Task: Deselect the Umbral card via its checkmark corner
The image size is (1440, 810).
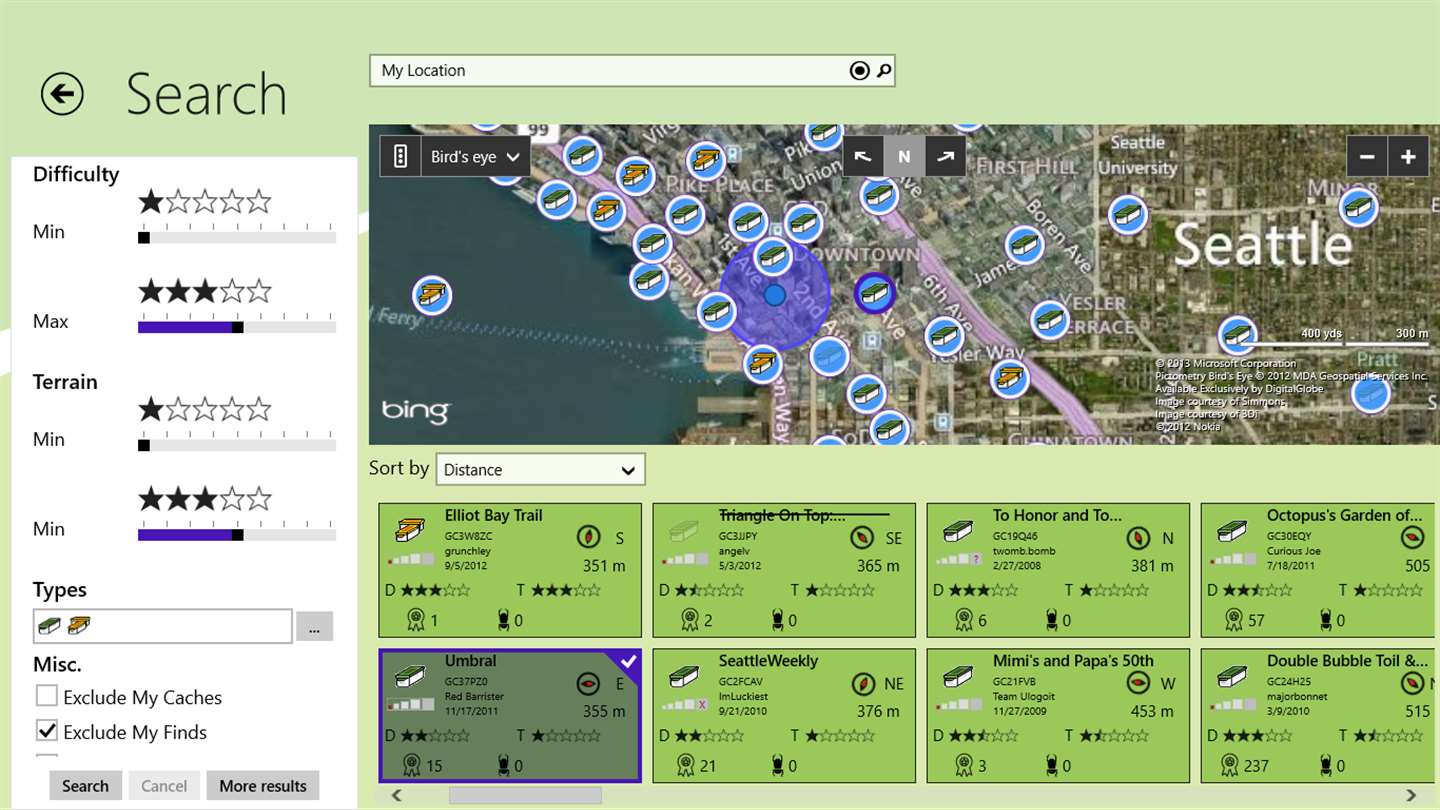Action: 628,661
